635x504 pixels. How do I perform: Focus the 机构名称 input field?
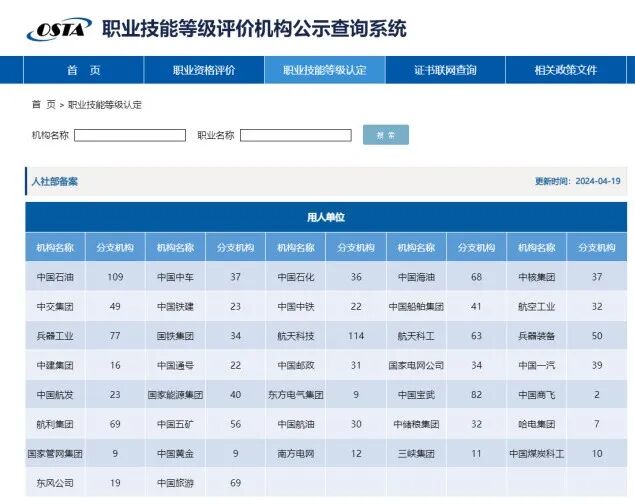pyautogui.click(x=130, y=135)
